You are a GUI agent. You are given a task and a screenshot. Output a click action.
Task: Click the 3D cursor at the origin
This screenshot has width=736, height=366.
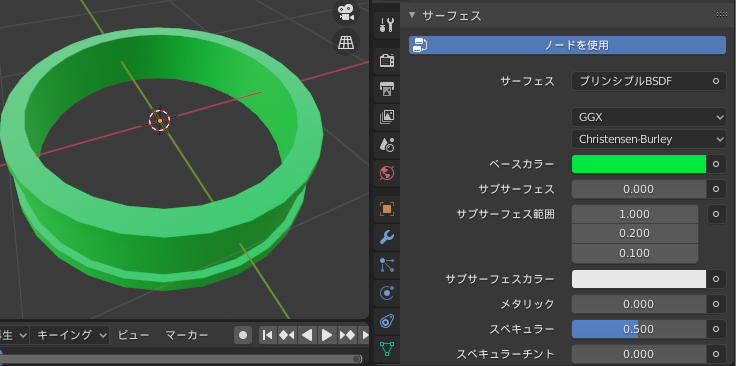click(x=160, y=121)
